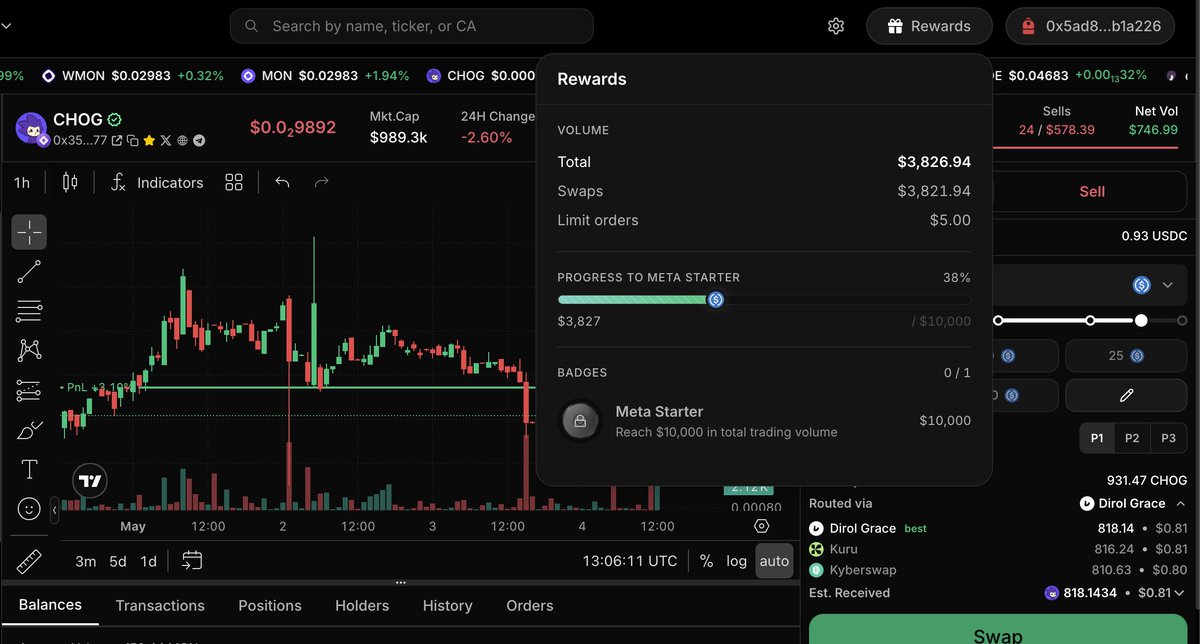This screenshot has height=644, width=1200.
Task: Choose the 25 USDC preset amount
Action: click(x=1126, y=356)
